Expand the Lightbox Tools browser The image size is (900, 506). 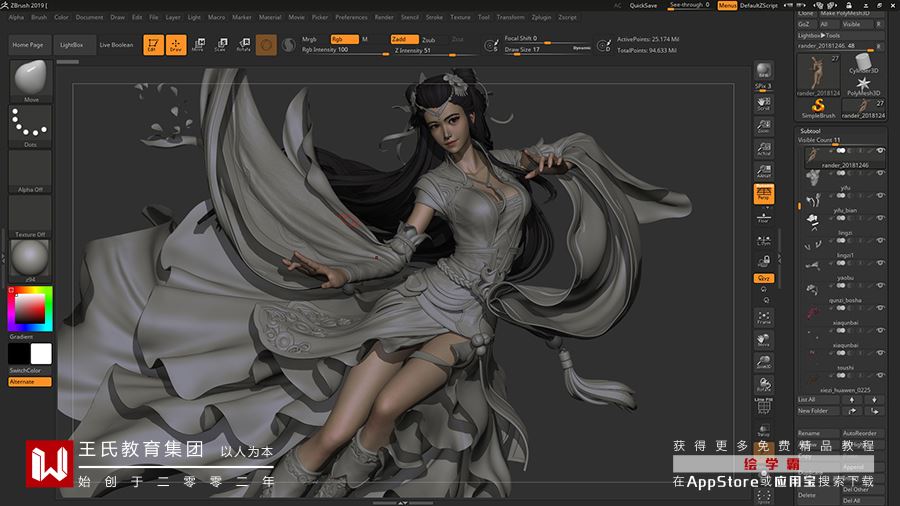821,35
